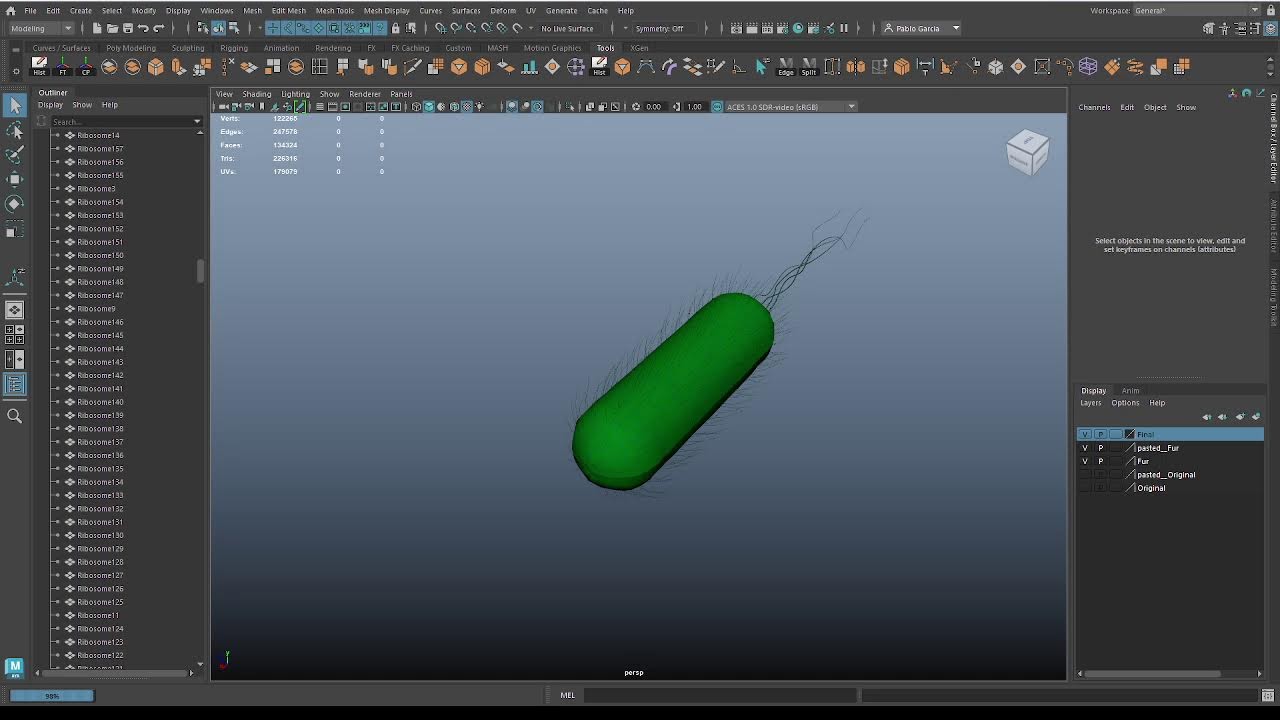Activate the Lasso select tool
Image resolution: width=1280 pixels, height=720 pixels.
pos(14,130)
